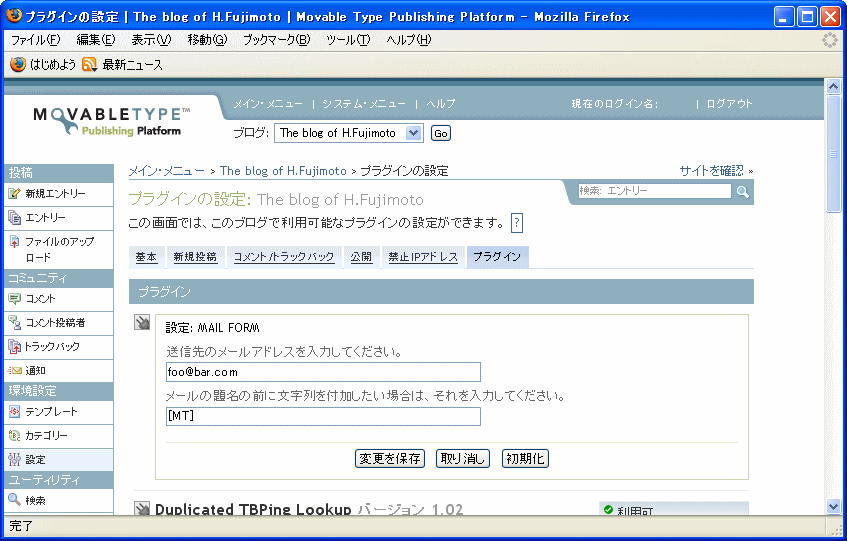Click the 初期化 button
This screenshot has width=847, height=541.
click(525, 458)
